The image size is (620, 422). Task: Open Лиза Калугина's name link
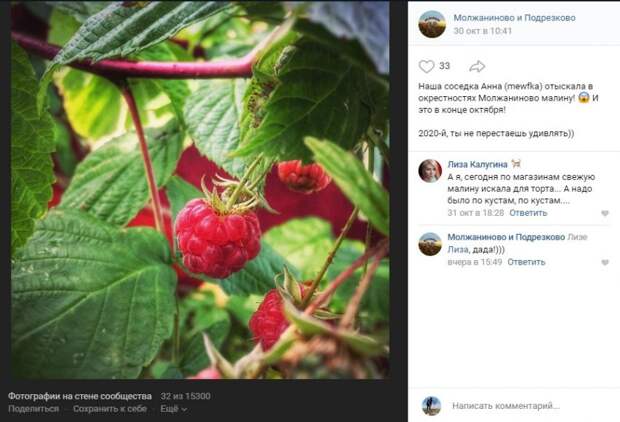pyautogui.click(x=477, y=164)
